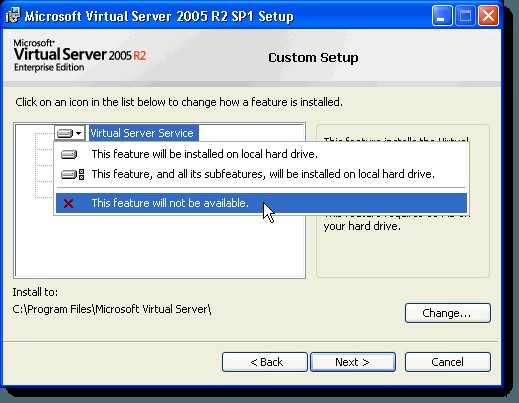This screenshot has height=403, width=519.
Task: Choose 'This feature will not be available'
Action: coord(261,203)
